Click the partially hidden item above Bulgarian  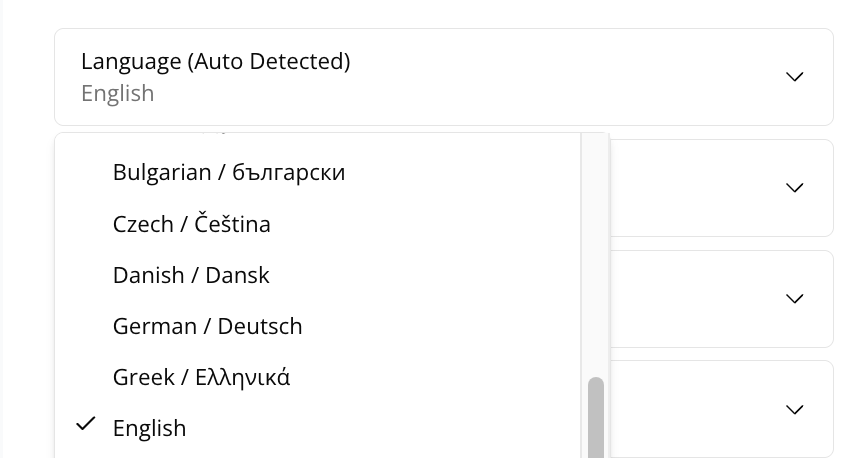pyautogui.click(x=220, y=135)
